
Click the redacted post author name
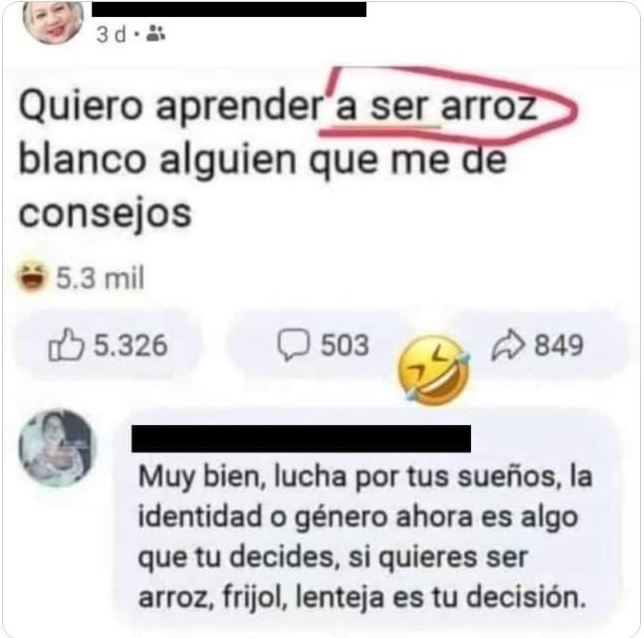point(229,9)
